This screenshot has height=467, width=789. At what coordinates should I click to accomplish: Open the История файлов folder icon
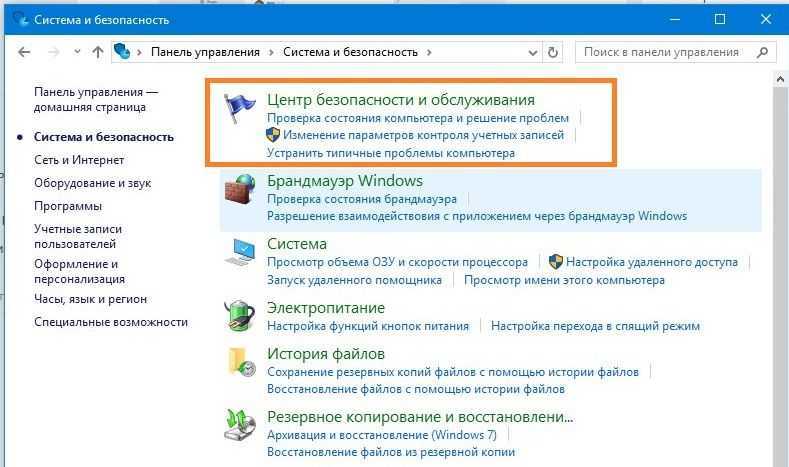(x=241, y=362)
